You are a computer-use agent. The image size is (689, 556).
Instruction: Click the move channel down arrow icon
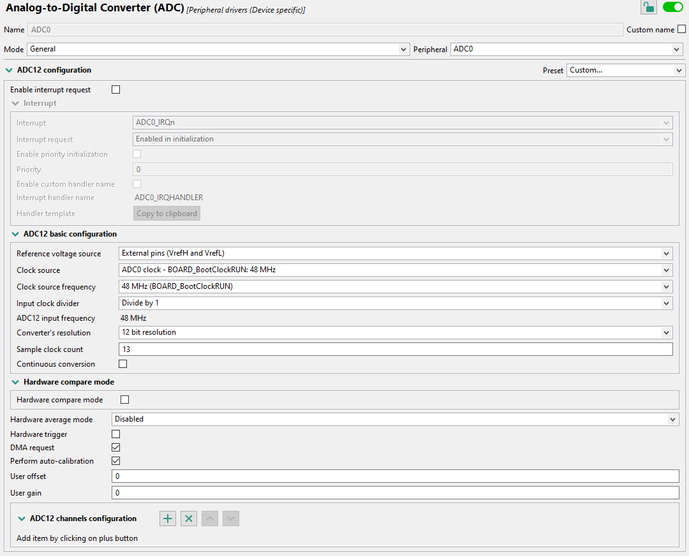coord(231,519)
